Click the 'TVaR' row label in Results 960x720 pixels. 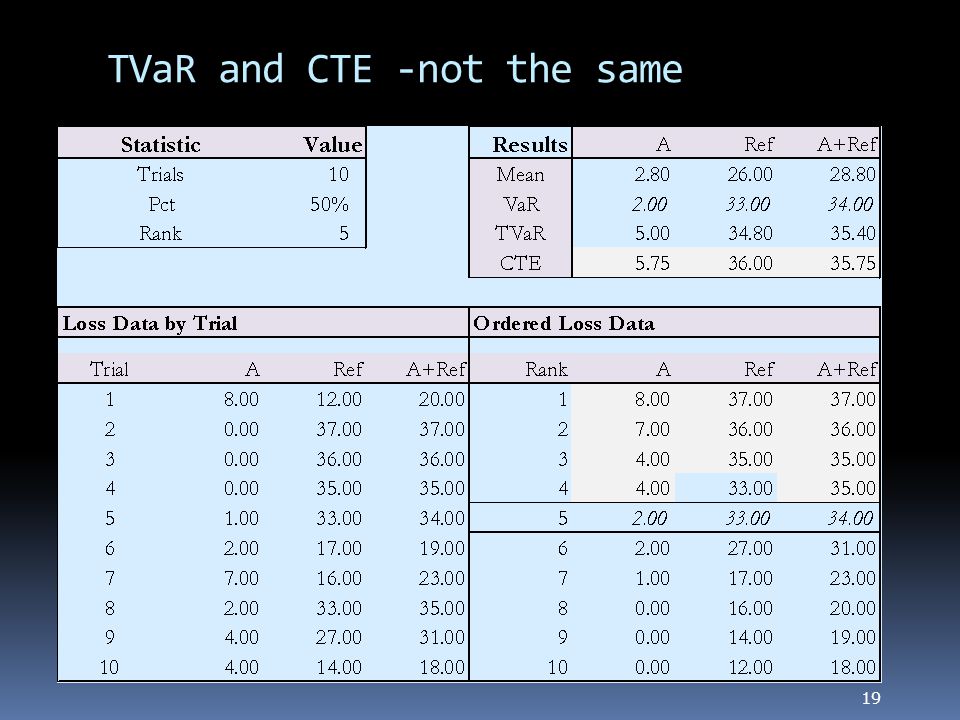click(520, 233)
